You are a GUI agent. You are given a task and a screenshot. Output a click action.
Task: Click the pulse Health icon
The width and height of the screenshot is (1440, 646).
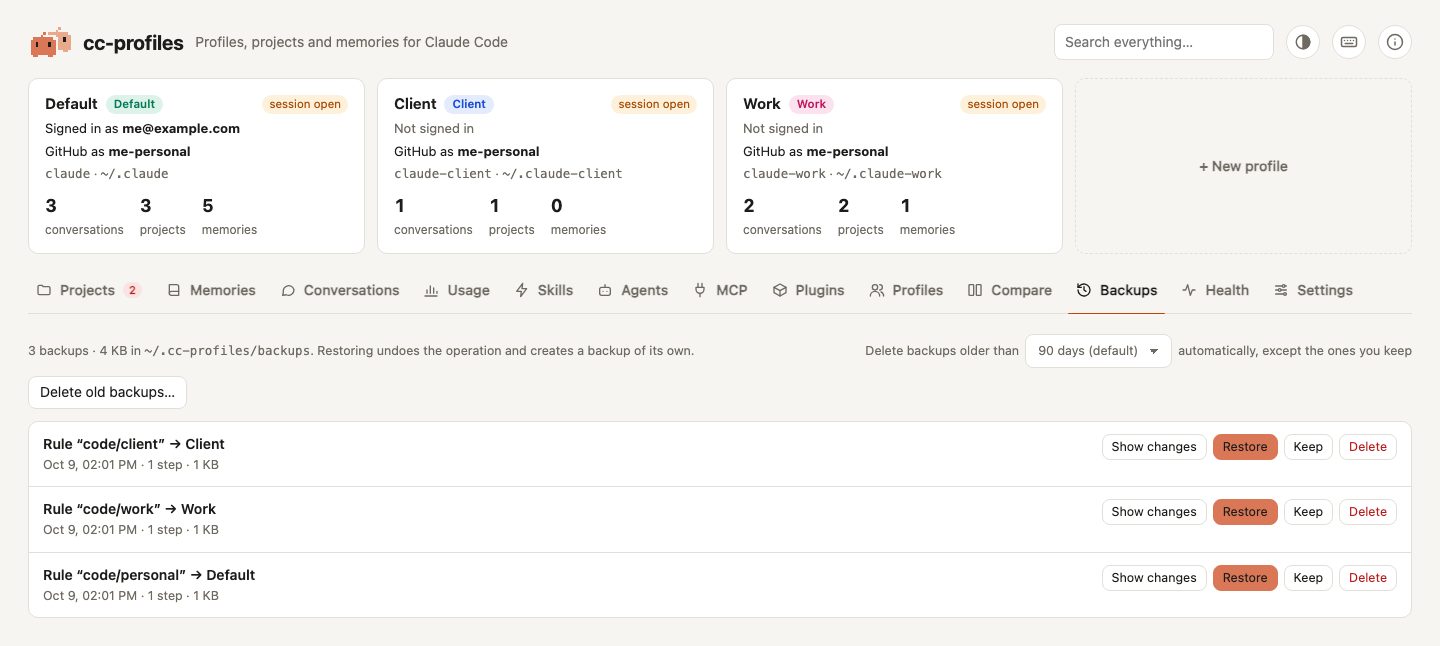click(1189, 290)
